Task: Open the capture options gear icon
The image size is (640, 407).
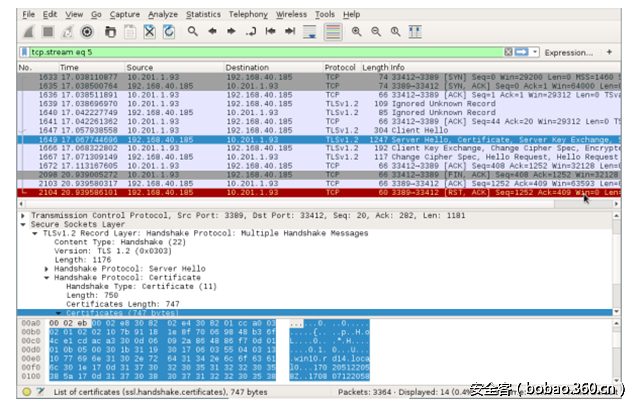Action: coord(87,31)
